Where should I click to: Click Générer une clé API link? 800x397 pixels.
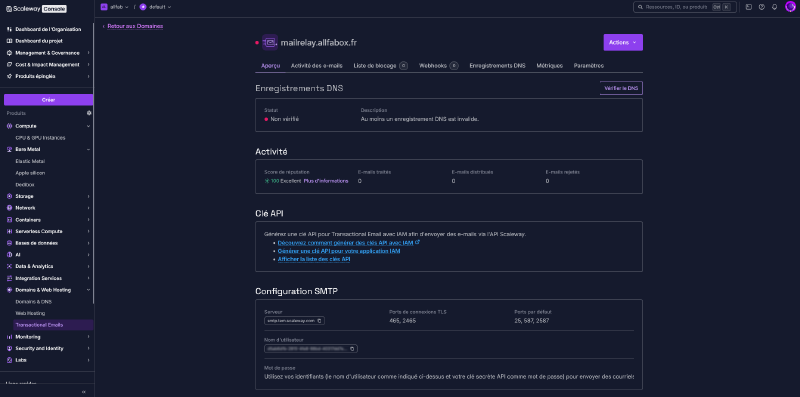(339, 251)
